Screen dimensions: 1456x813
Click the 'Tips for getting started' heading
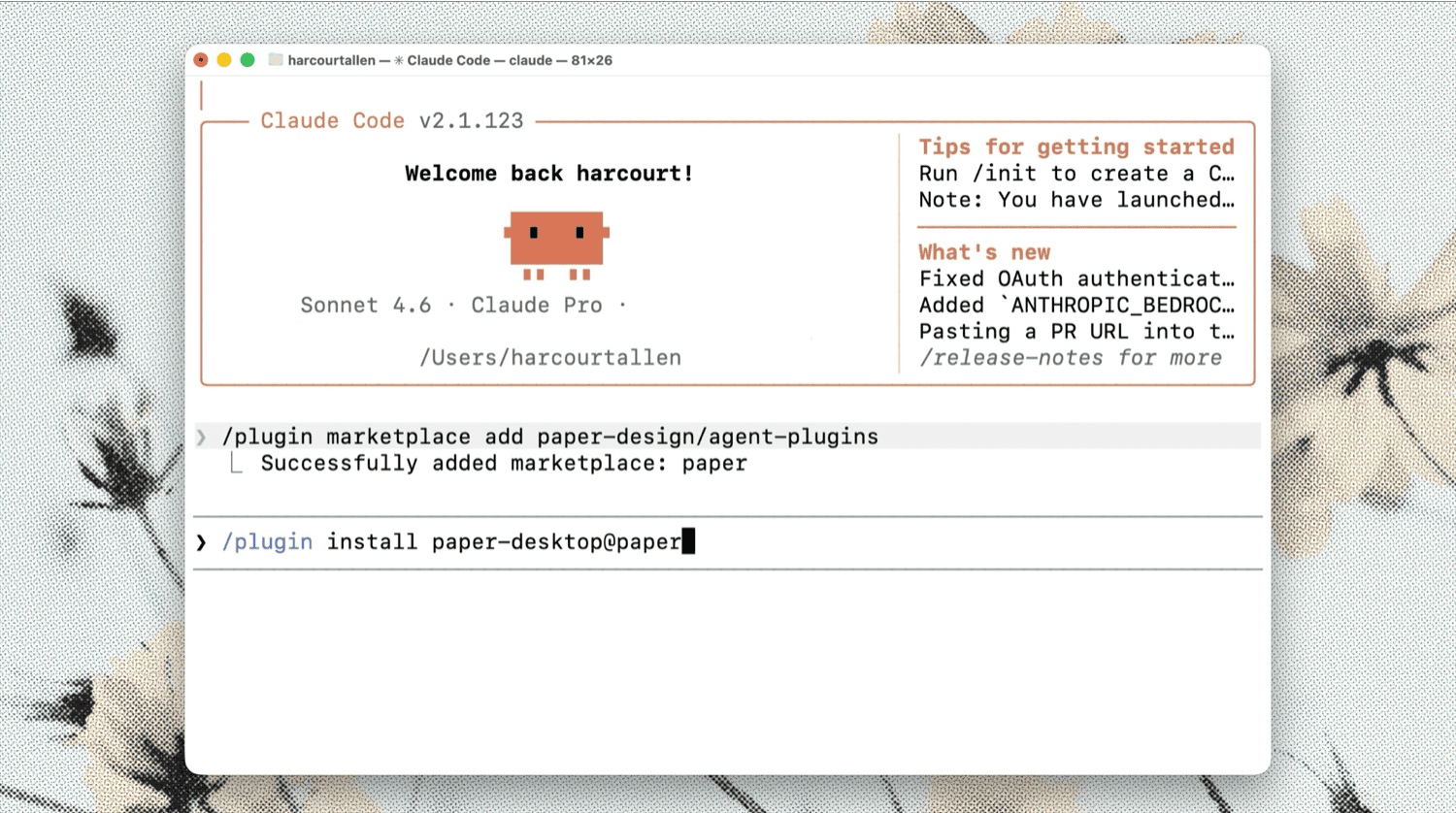1076,146
